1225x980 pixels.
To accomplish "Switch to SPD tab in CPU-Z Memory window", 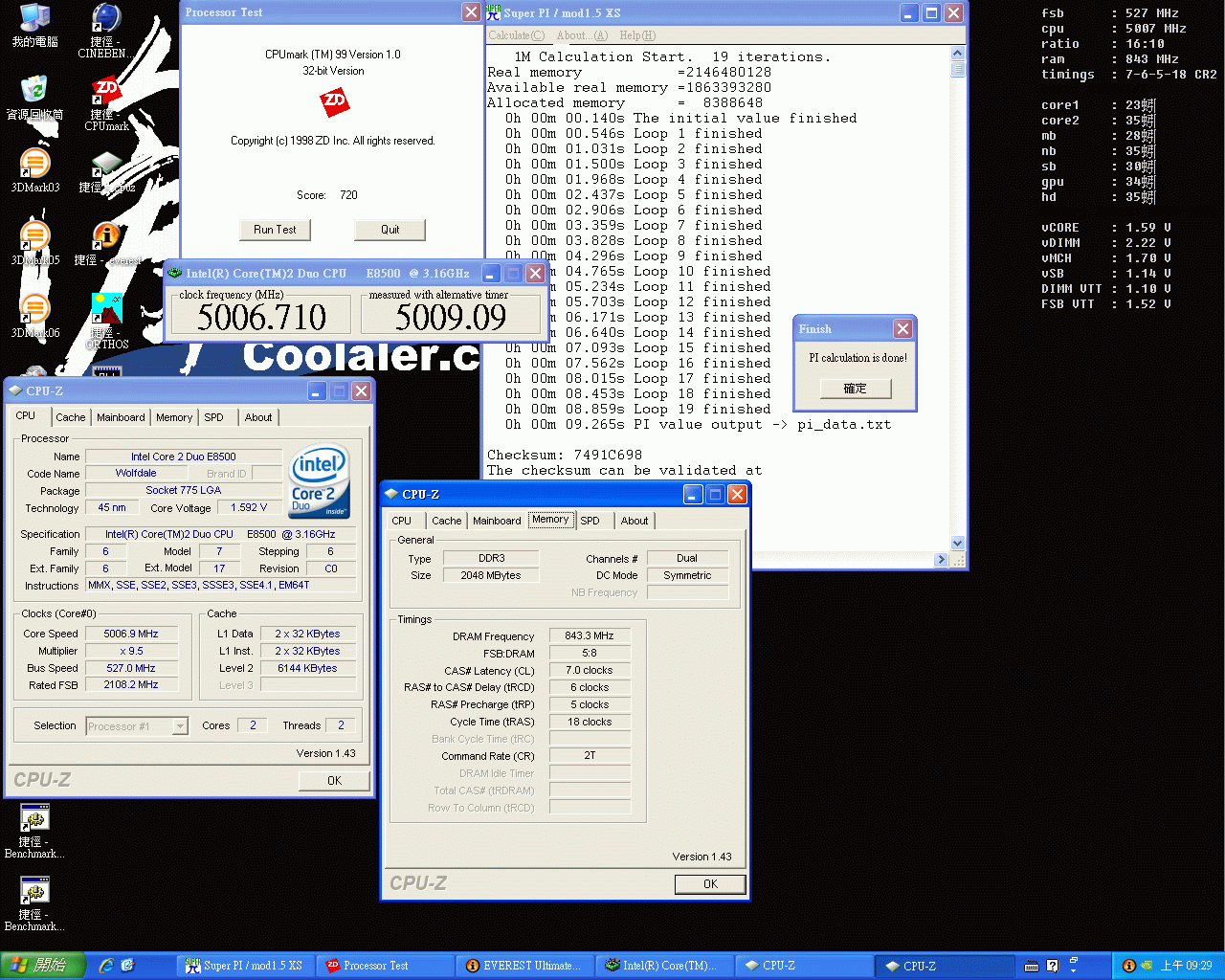I will [590, 521].
